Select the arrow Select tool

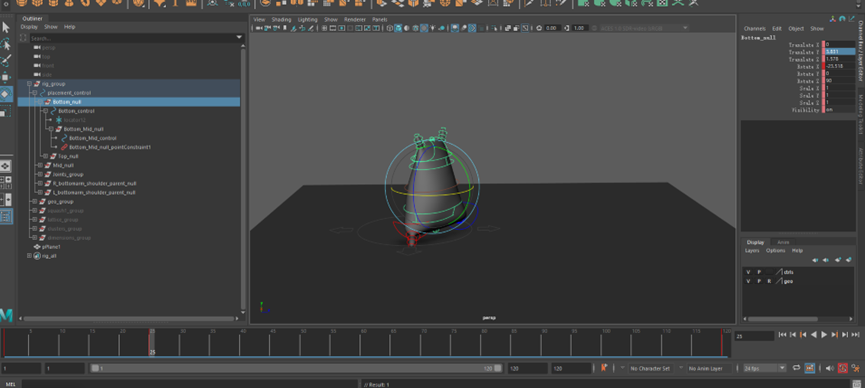click(x=6, y=27)
